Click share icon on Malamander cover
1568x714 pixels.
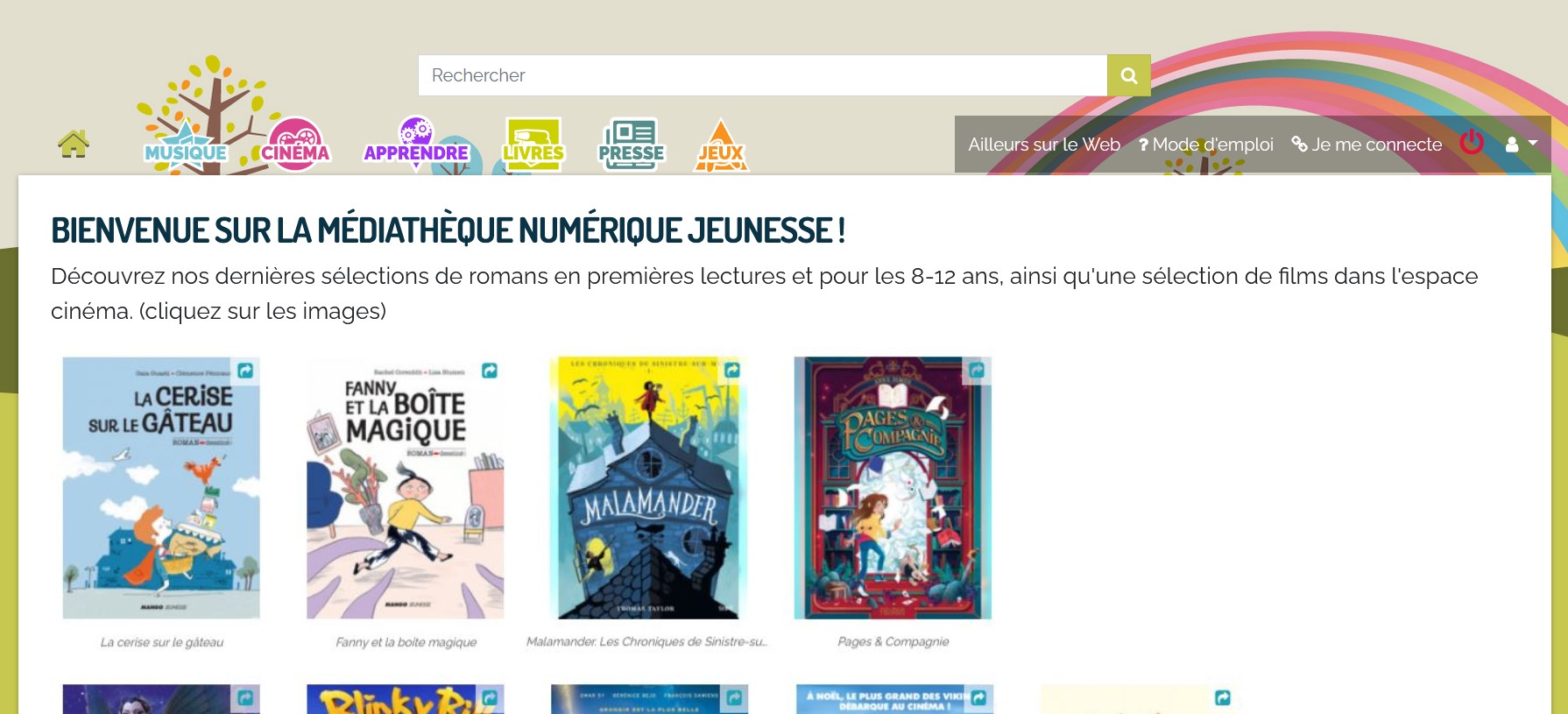click(x=732, y=371)
